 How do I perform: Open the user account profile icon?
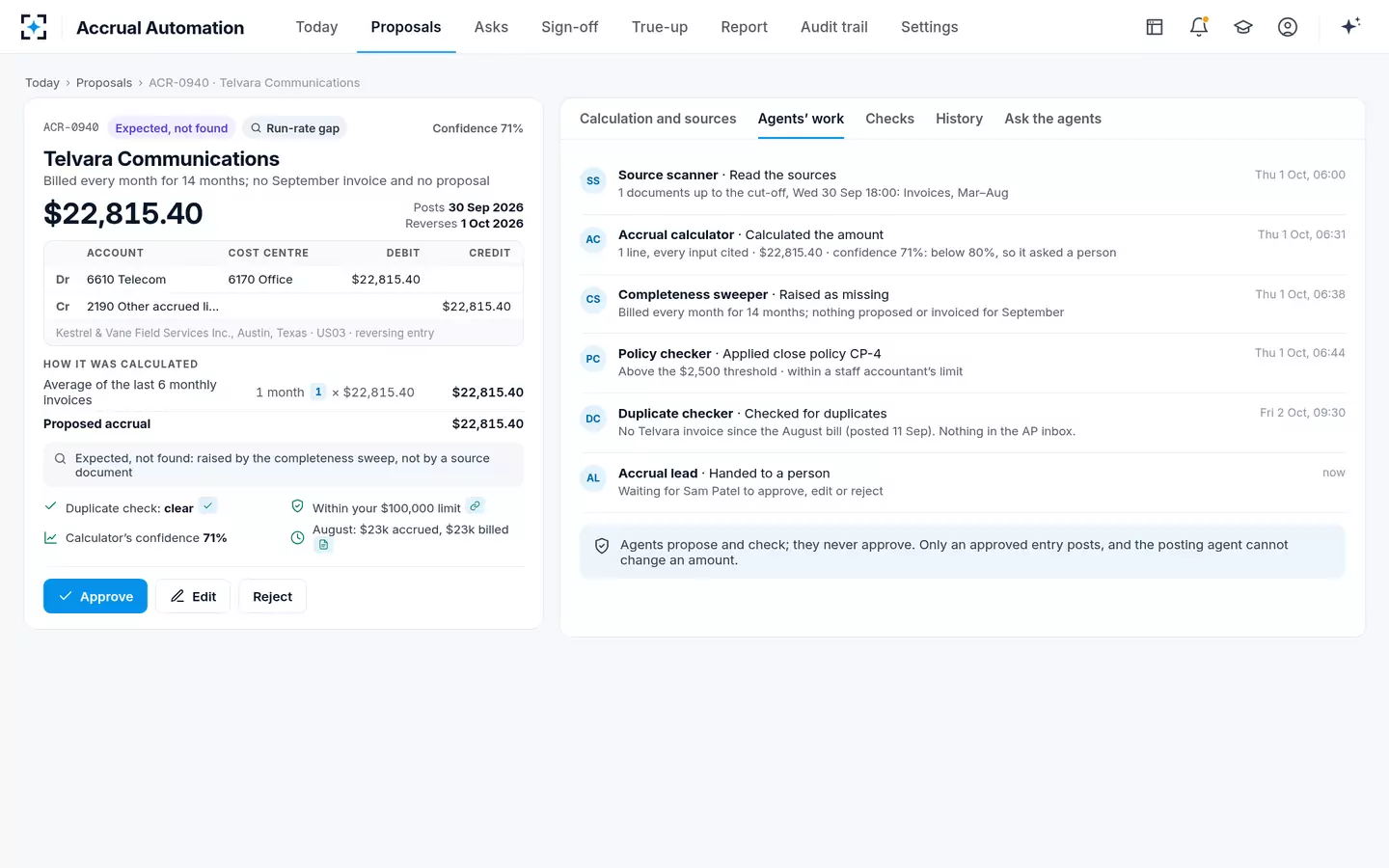click(1288, 27)
